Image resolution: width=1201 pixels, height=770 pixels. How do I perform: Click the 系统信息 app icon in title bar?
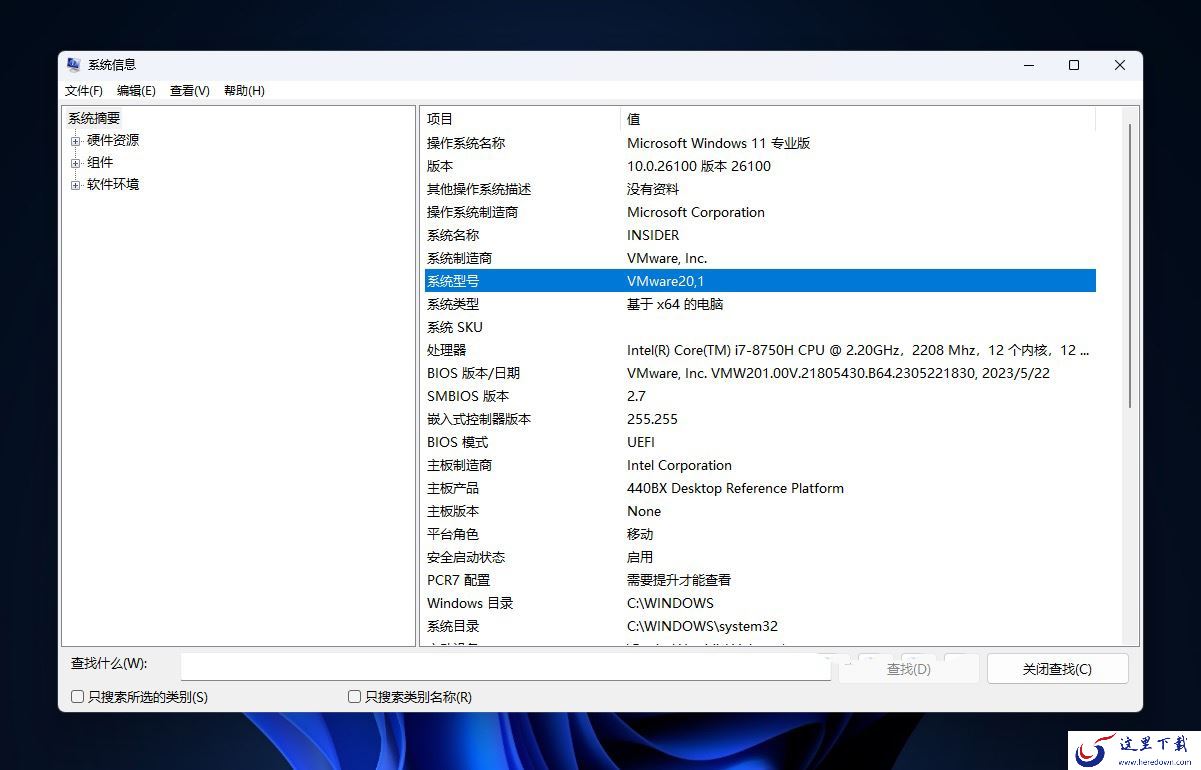[x=73, y=65]
